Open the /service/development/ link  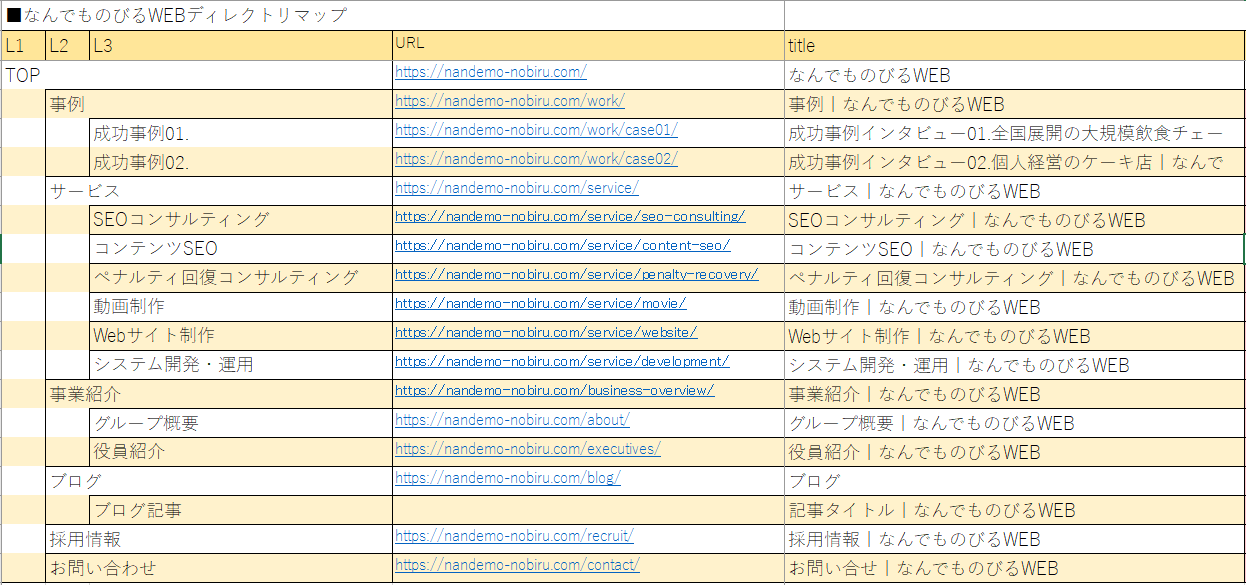coord(562,362)
